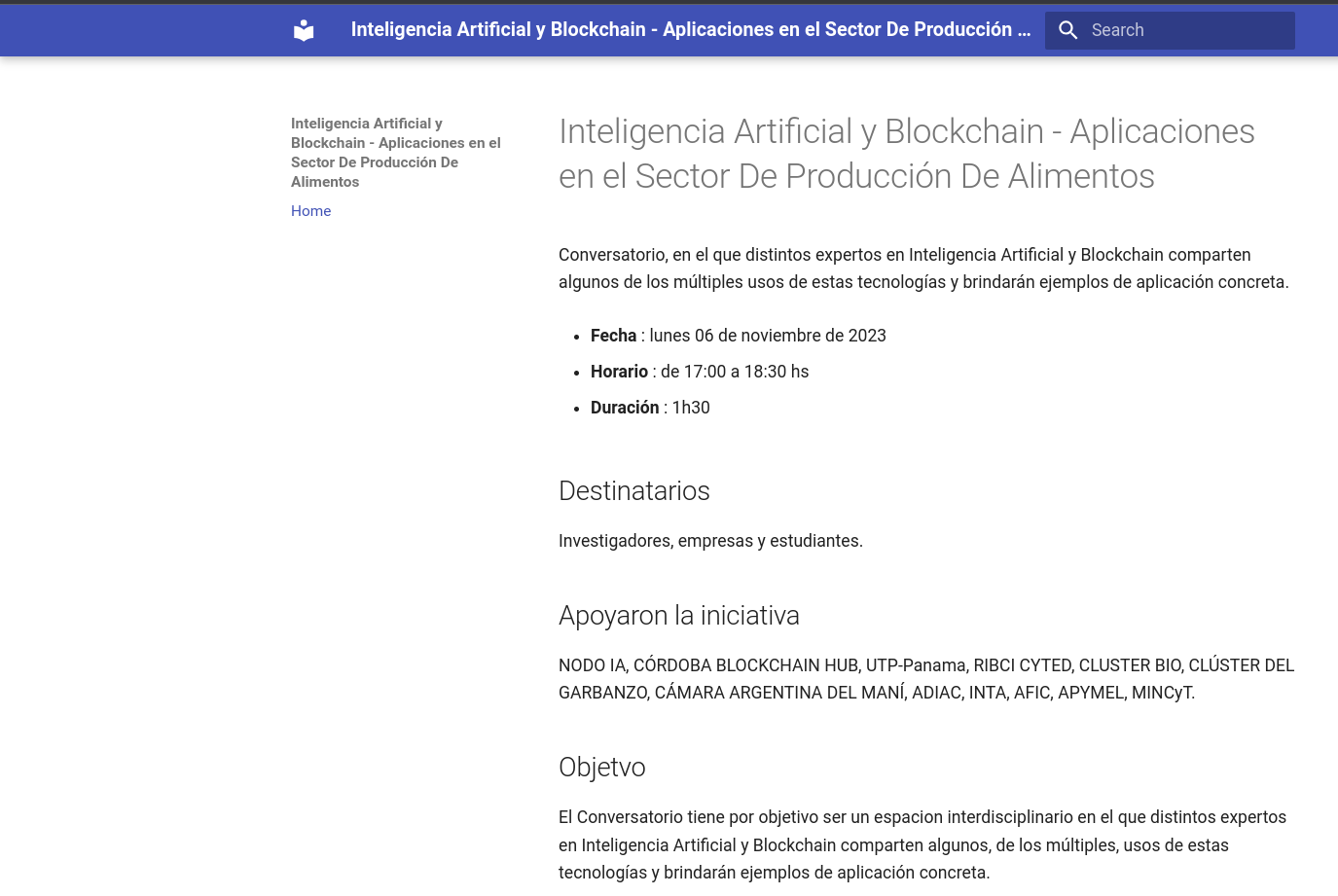This screenshot has width=1338, height=896.
Task: Select the sidebar entry about Inteligencia Artificial y Blockchain
Action: tap(395, 153)
